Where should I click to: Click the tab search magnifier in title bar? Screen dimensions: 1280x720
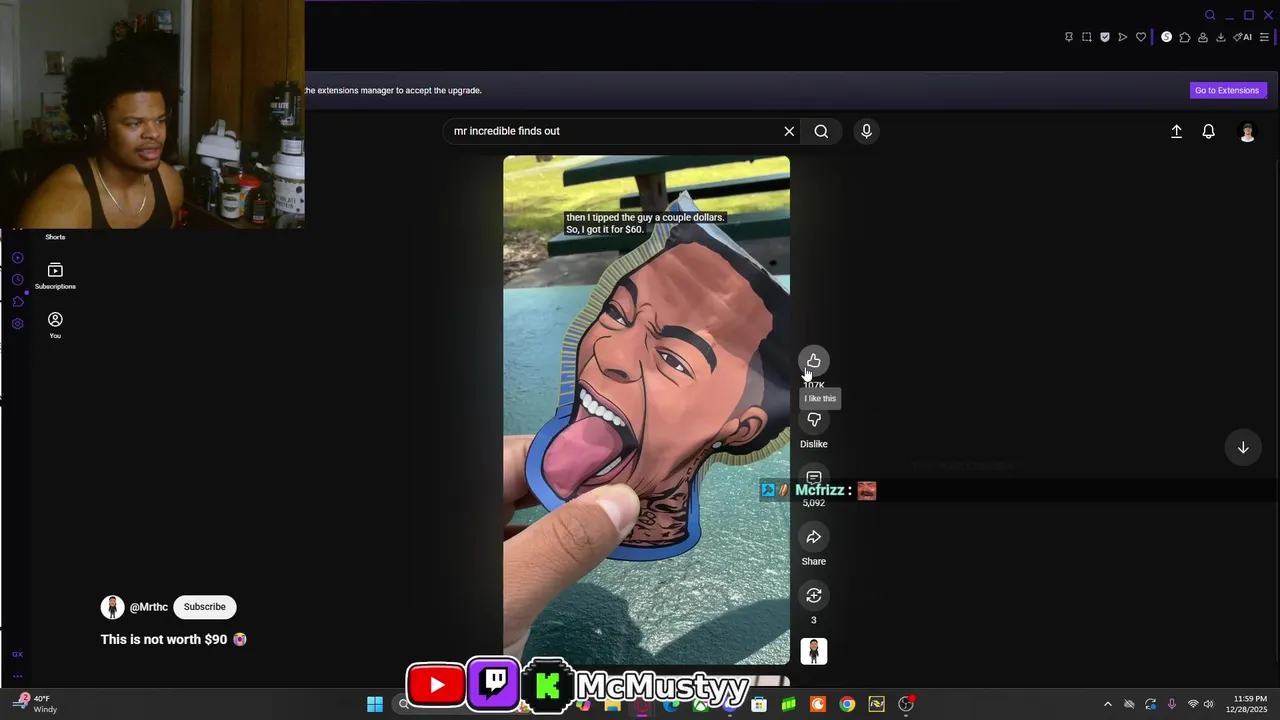coord(1210,15)
